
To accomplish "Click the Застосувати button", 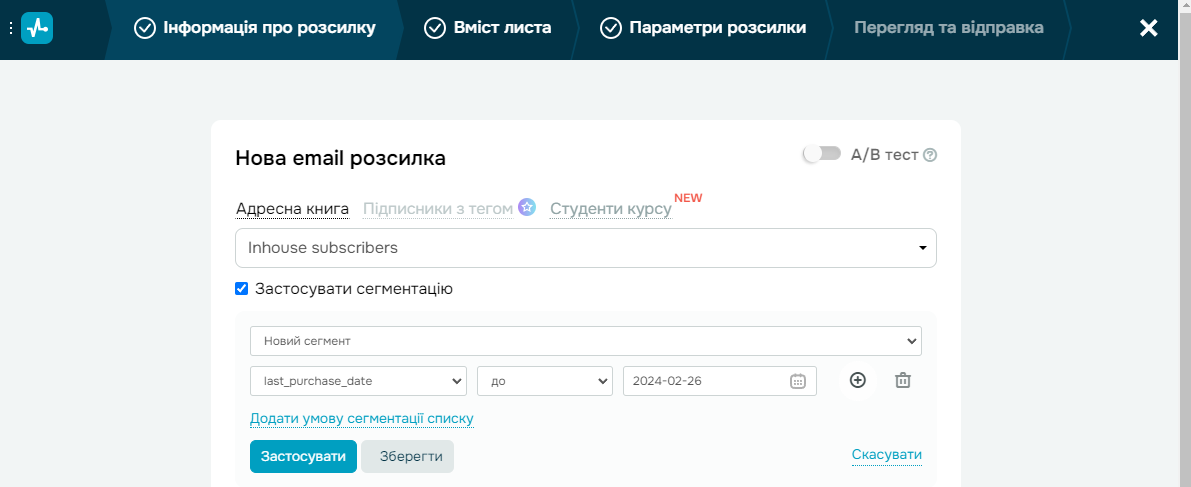I will [304, 457].
